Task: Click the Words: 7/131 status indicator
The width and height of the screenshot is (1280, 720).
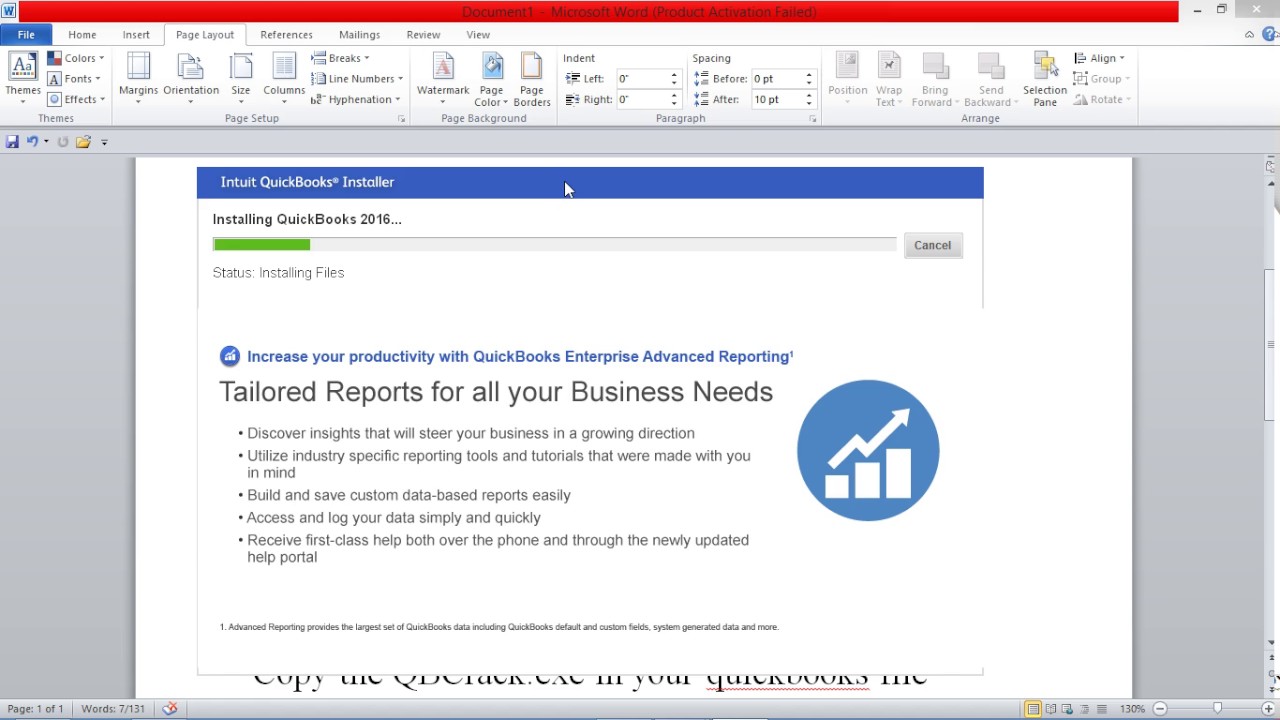Action: click(113, 709)
